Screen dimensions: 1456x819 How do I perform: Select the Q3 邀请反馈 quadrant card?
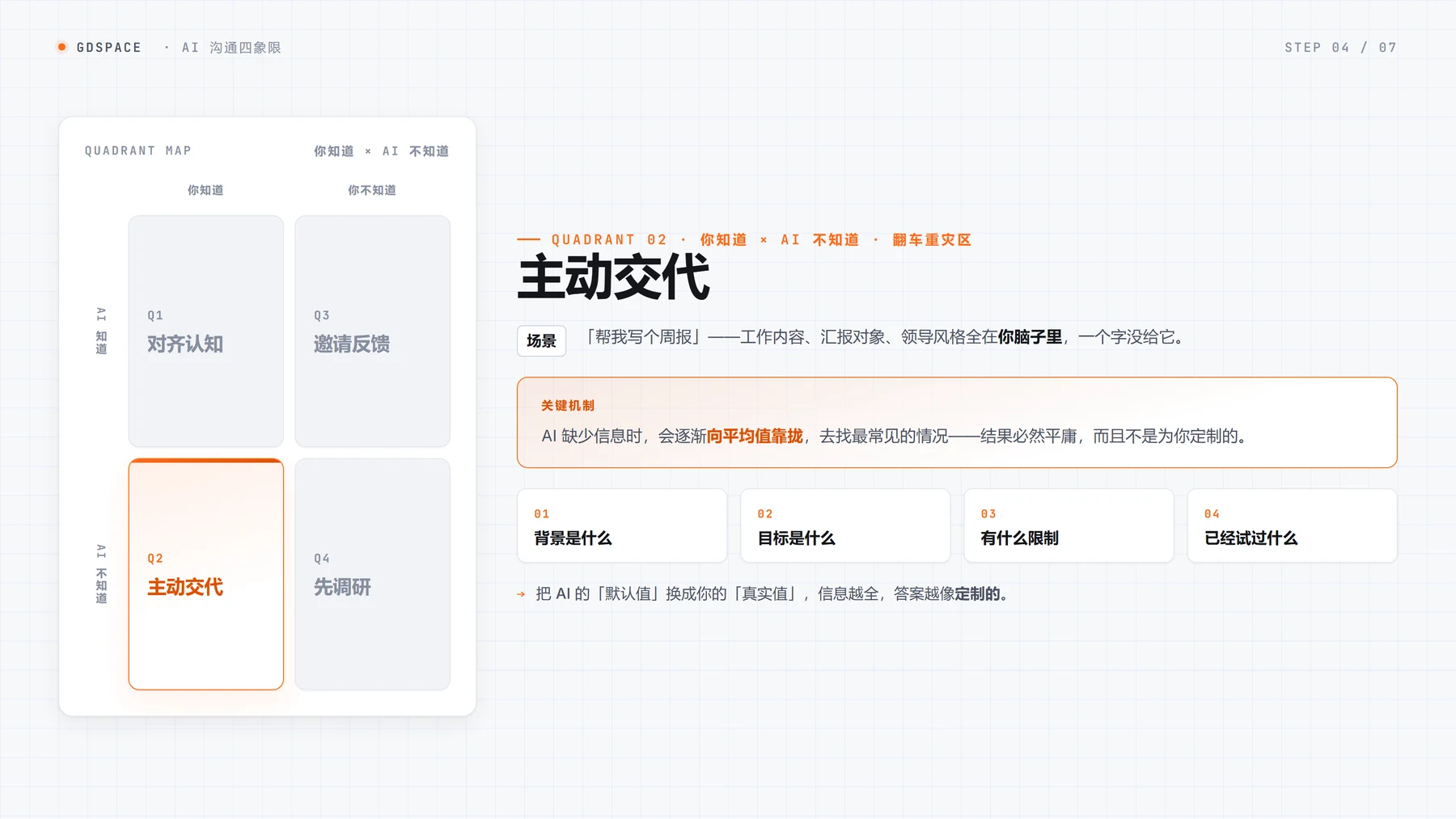click(x=373, y=331)
